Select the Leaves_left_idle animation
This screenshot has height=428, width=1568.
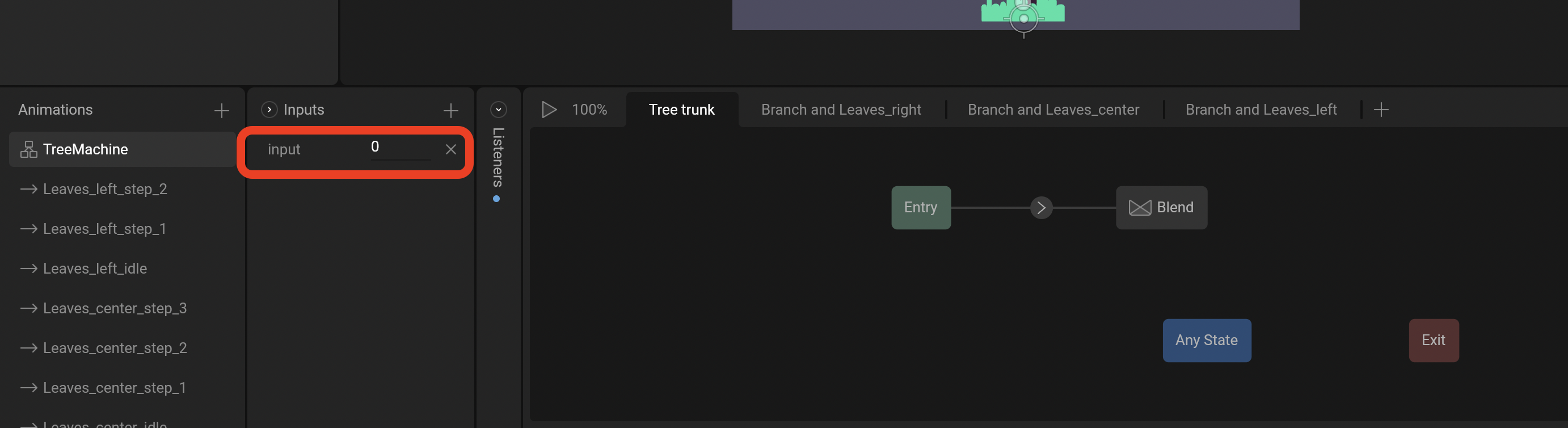coord(95,268)
